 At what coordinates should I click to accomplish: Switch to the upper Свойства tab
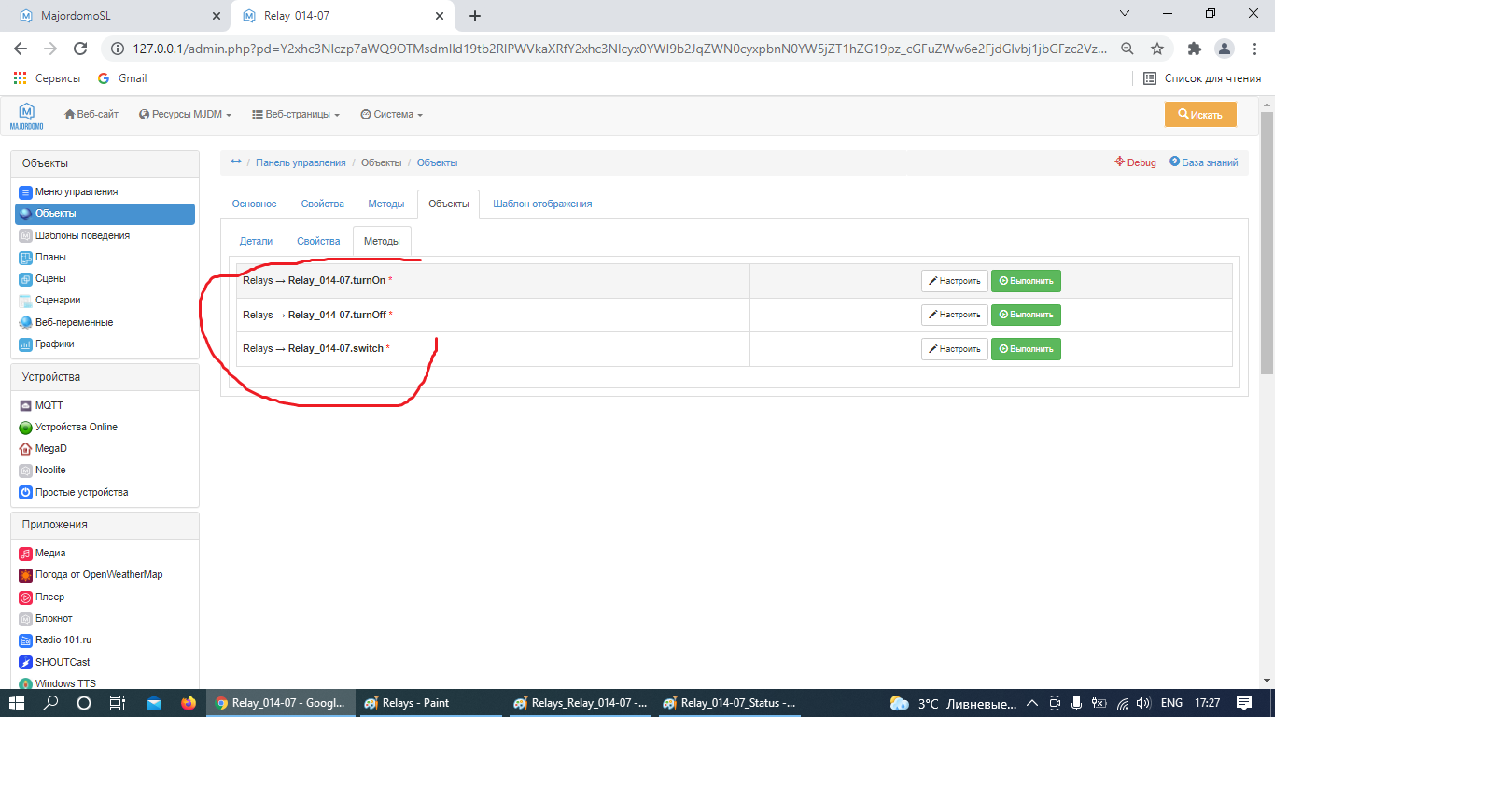click(x=323, y=204)
